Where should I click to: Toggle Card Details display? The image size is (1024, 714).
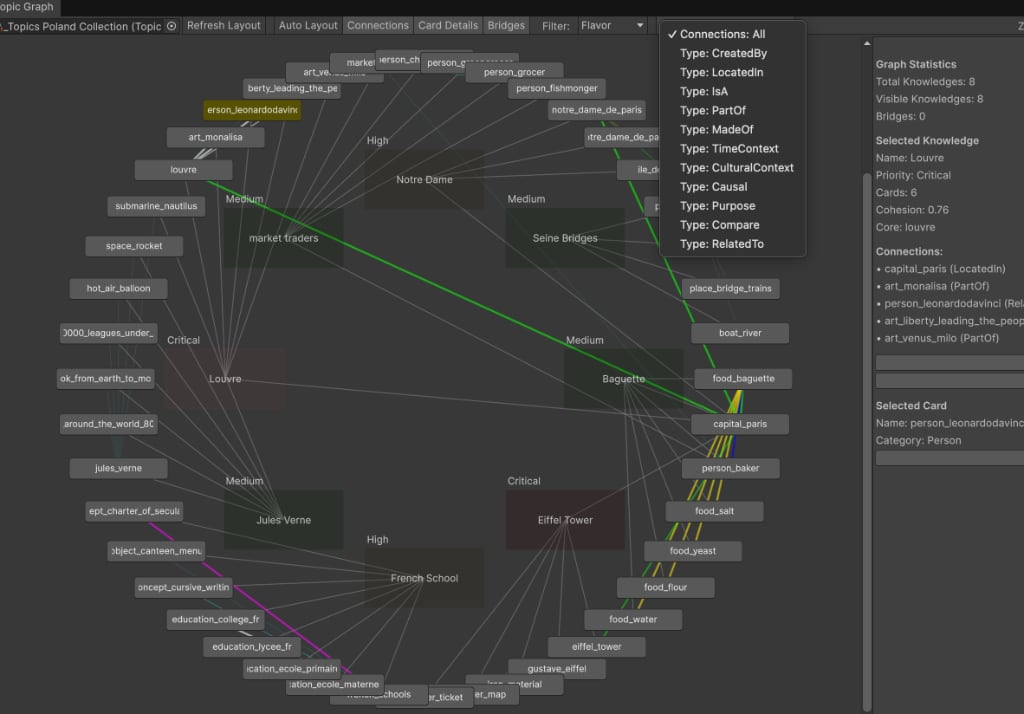(x=448, y=26)
